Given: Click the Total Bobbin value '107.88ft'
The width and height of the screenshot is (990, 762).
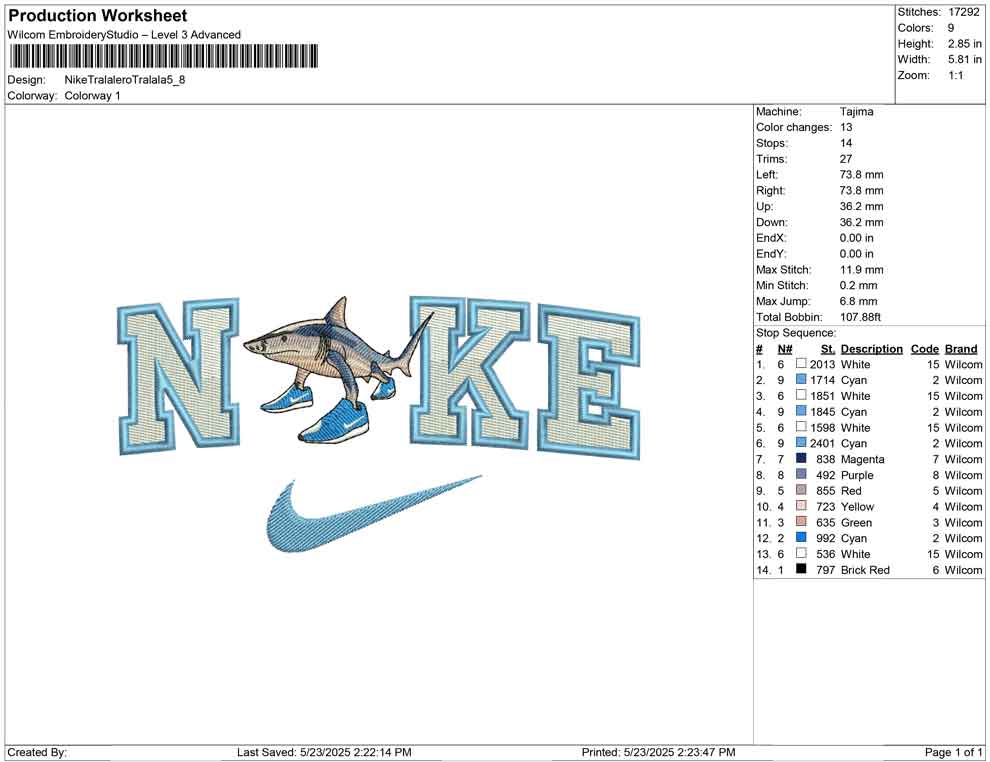Looking at the screenshot, I should [x=860, y=317].
